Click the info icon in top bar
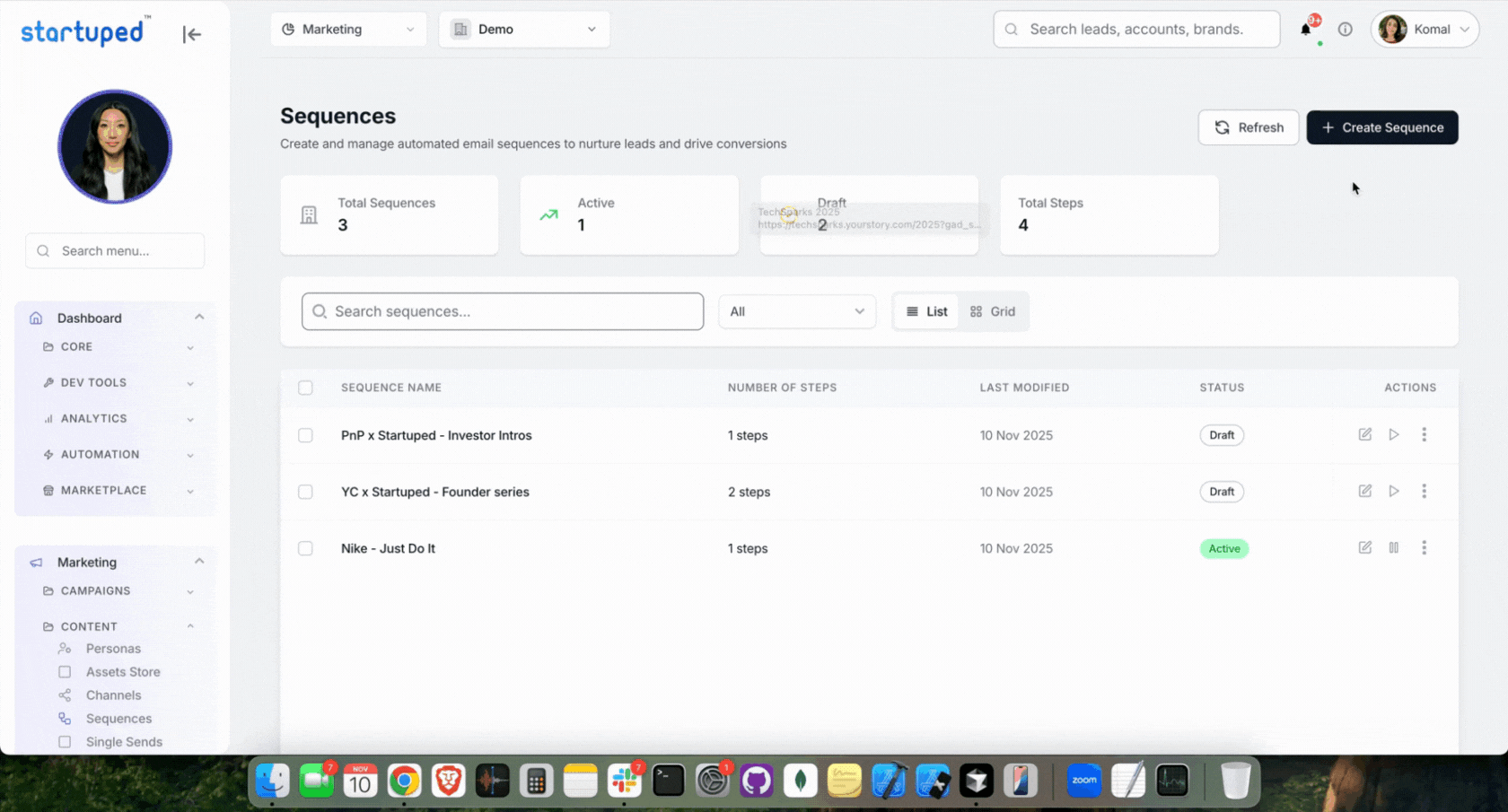This screenshot has width=1508, height=812. (x=1345, y=30)
